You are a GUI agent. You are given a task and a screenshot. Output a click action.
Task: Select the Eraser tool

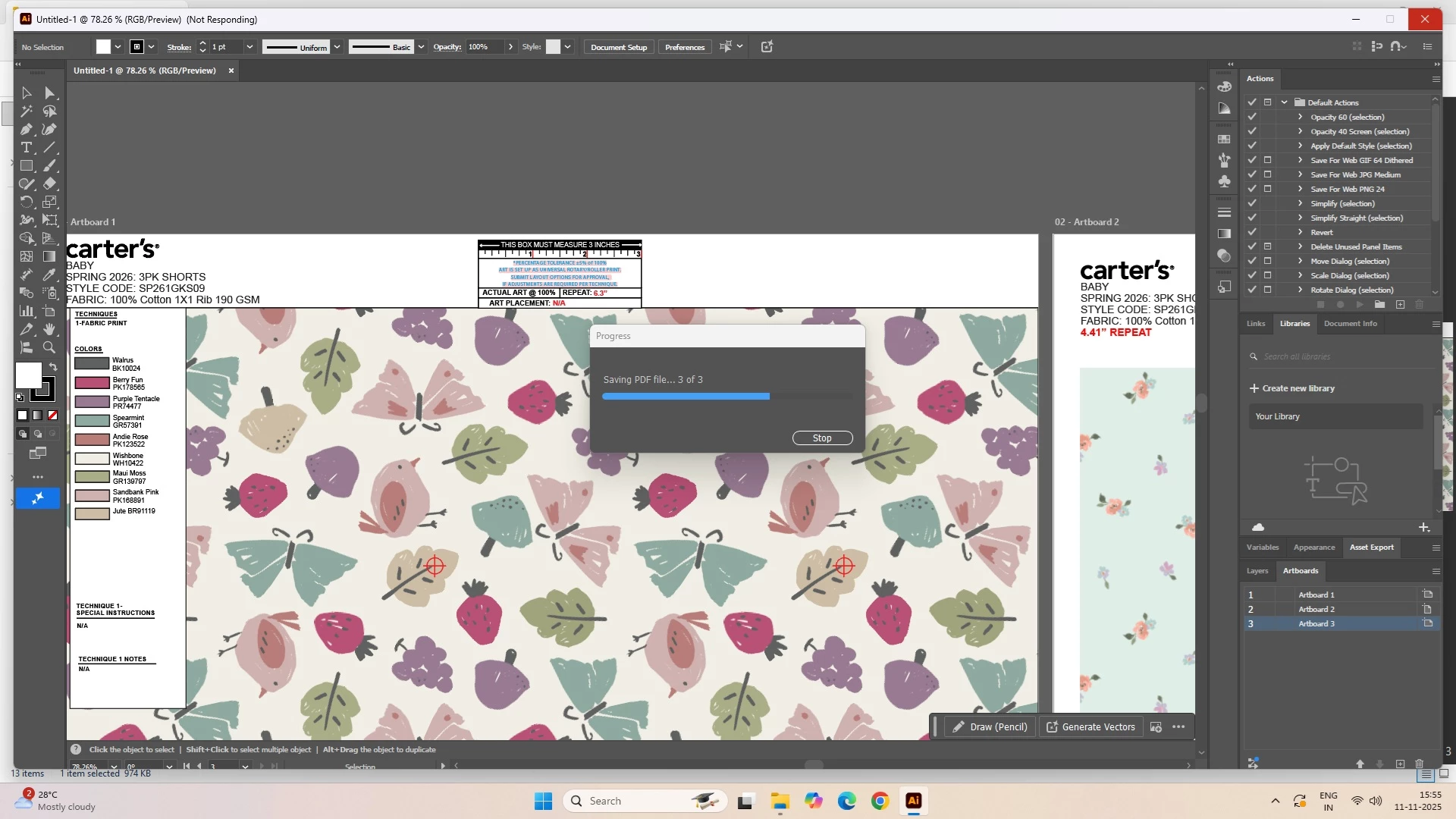[x=49, y=184]
